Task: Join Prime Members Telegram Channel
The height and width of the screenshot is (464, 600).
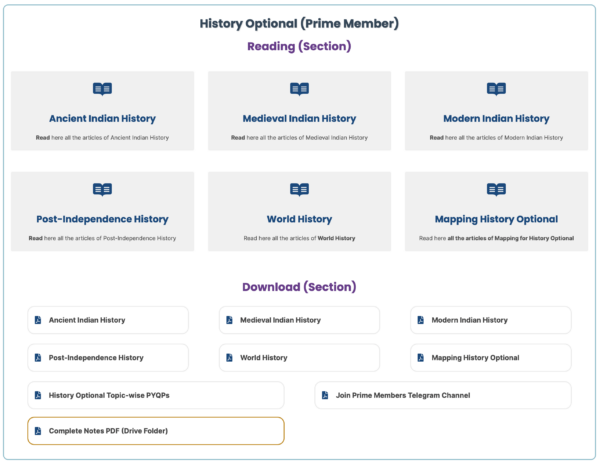Action: [x=443, y=395]
